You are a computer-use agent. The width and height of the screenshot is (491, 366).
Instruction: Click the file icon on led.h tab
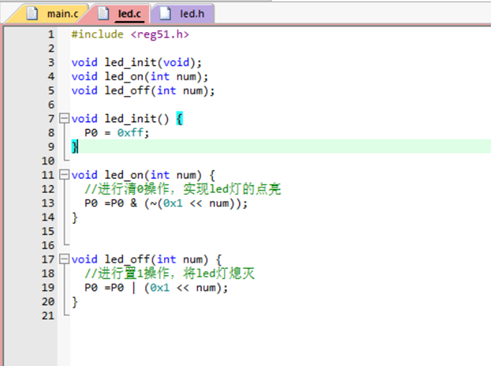[x=165, y=14]
